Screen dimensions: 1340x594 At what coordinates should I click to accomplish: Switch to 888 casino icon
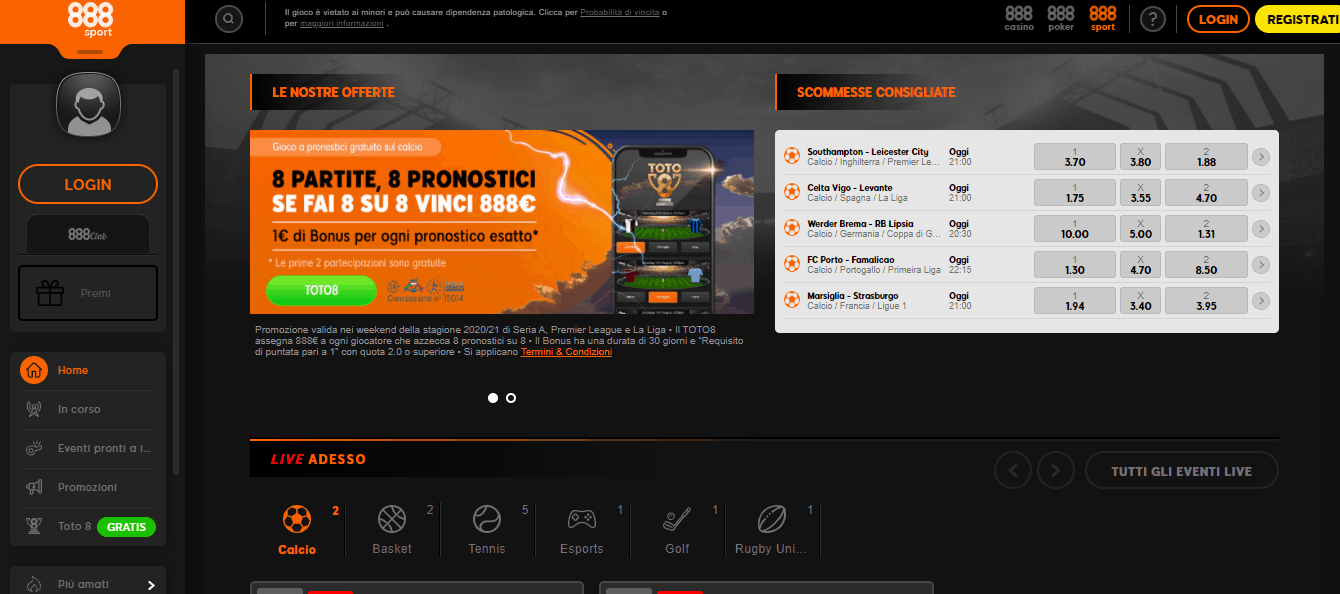tap(1019, 19)
